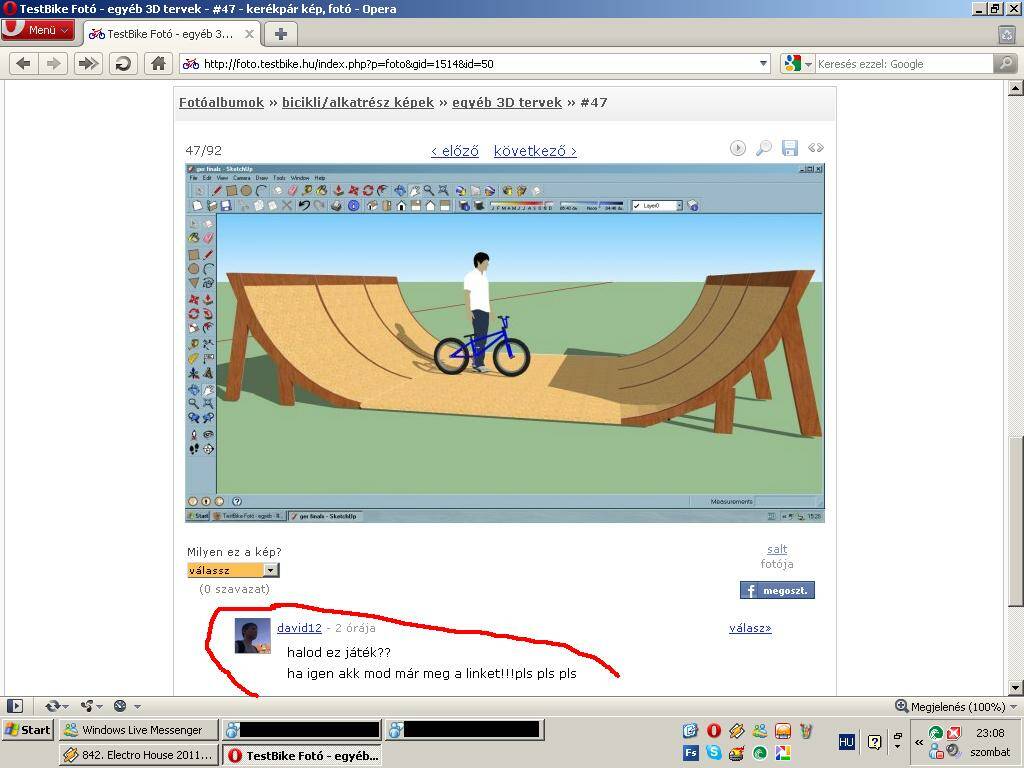The image size is (1024, 768).
Task: Go forward with the right arrow button
Action: (x=53, y=63)
